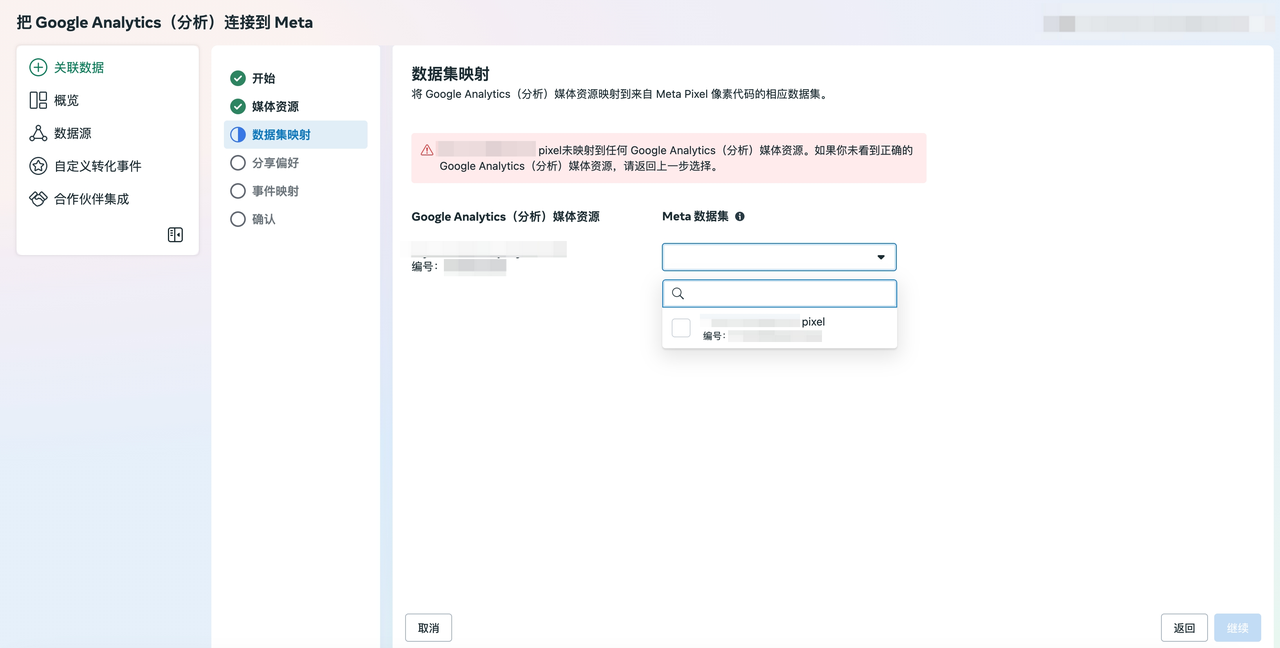Check the pixel dataset checkbox

pos(681,328)
